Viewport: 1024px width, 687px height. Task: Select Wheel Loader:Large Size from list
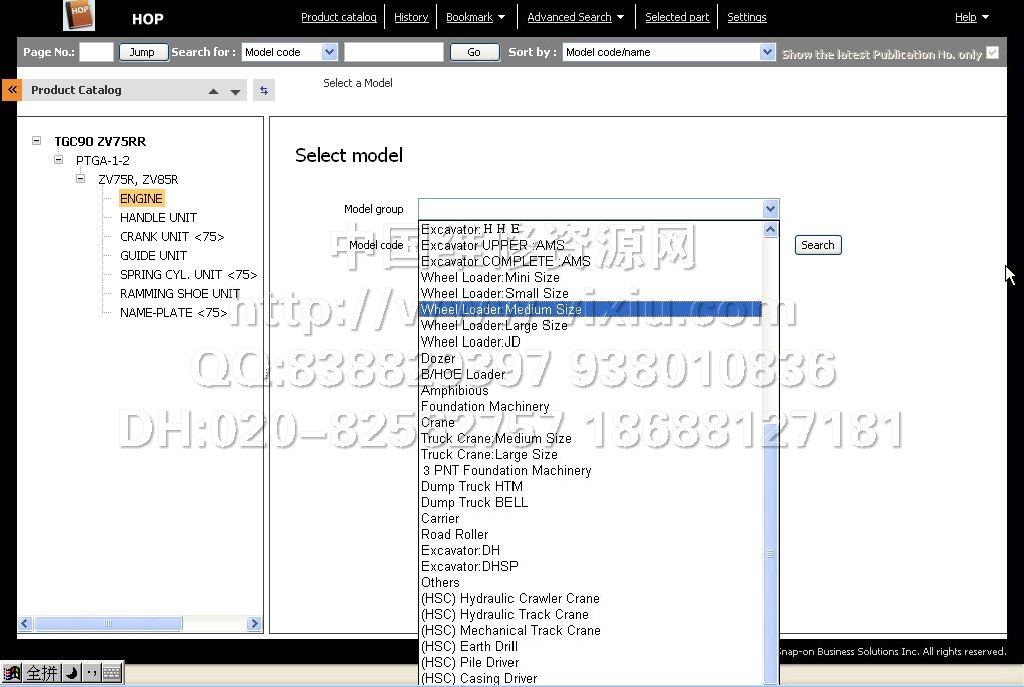pos(494,326)
